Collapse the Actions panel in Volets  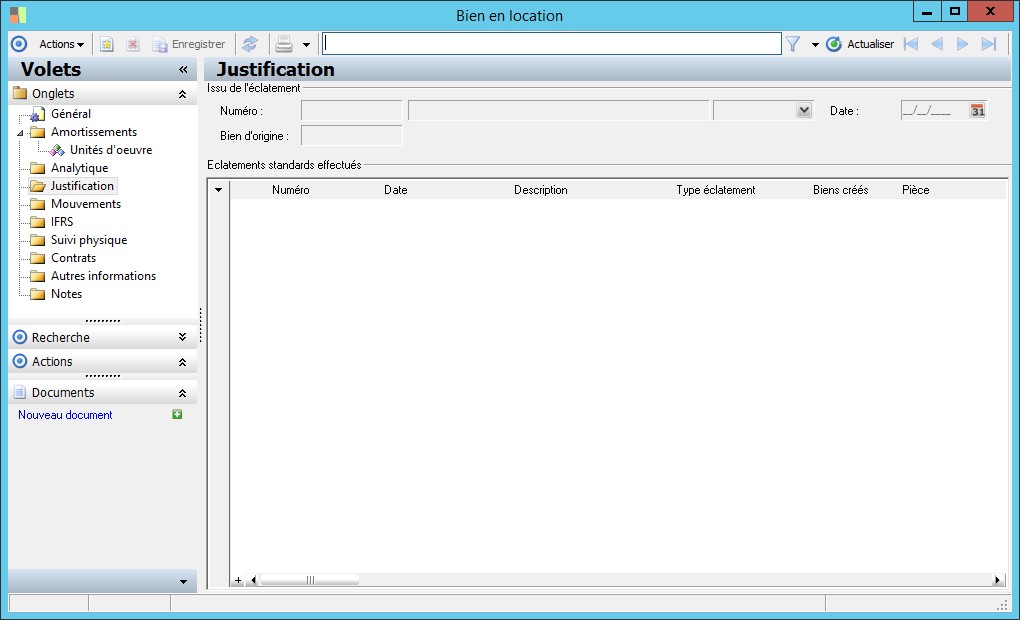point(182,362)
